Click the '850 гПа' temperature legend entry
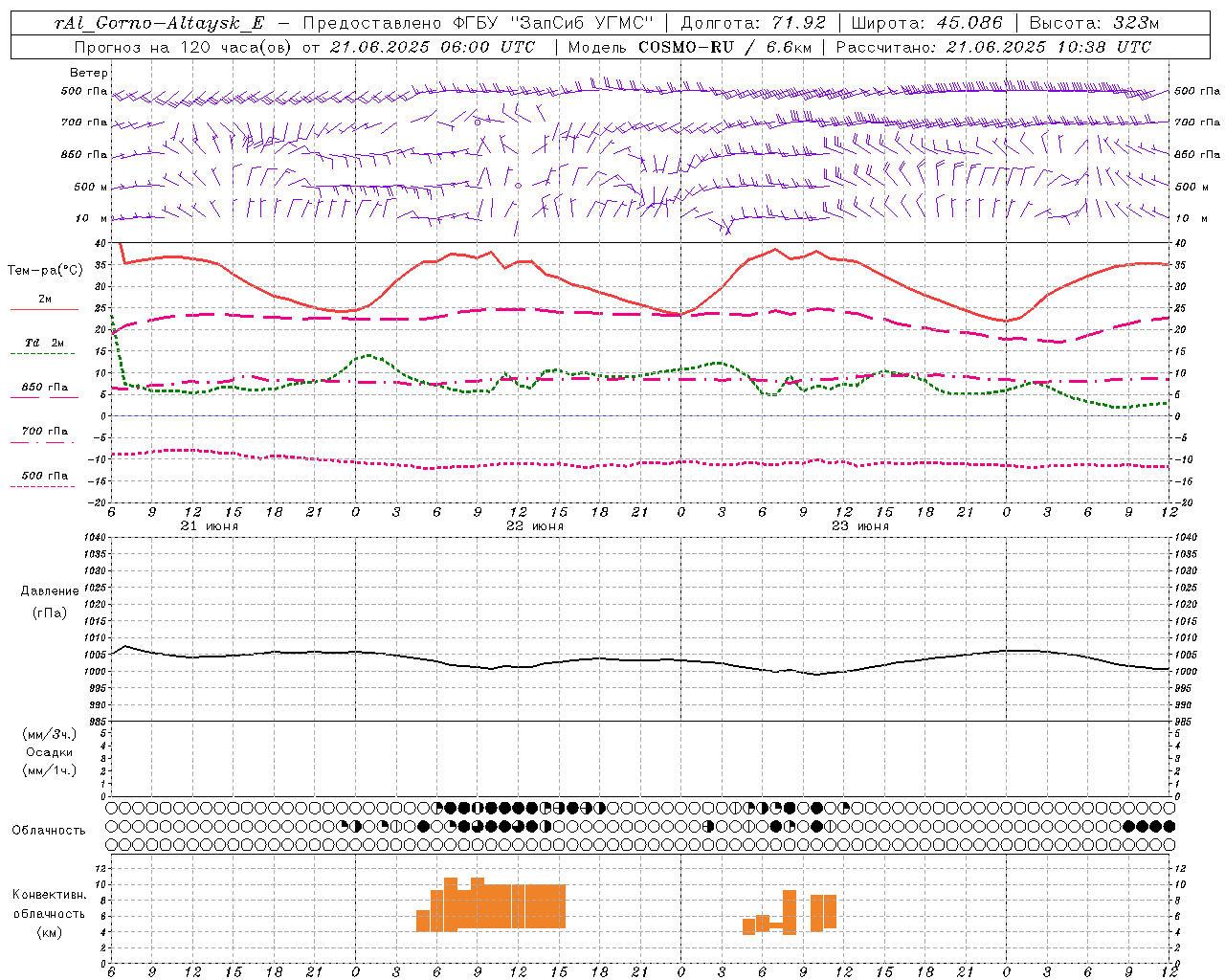The image size is (1225, 980). 44,388
